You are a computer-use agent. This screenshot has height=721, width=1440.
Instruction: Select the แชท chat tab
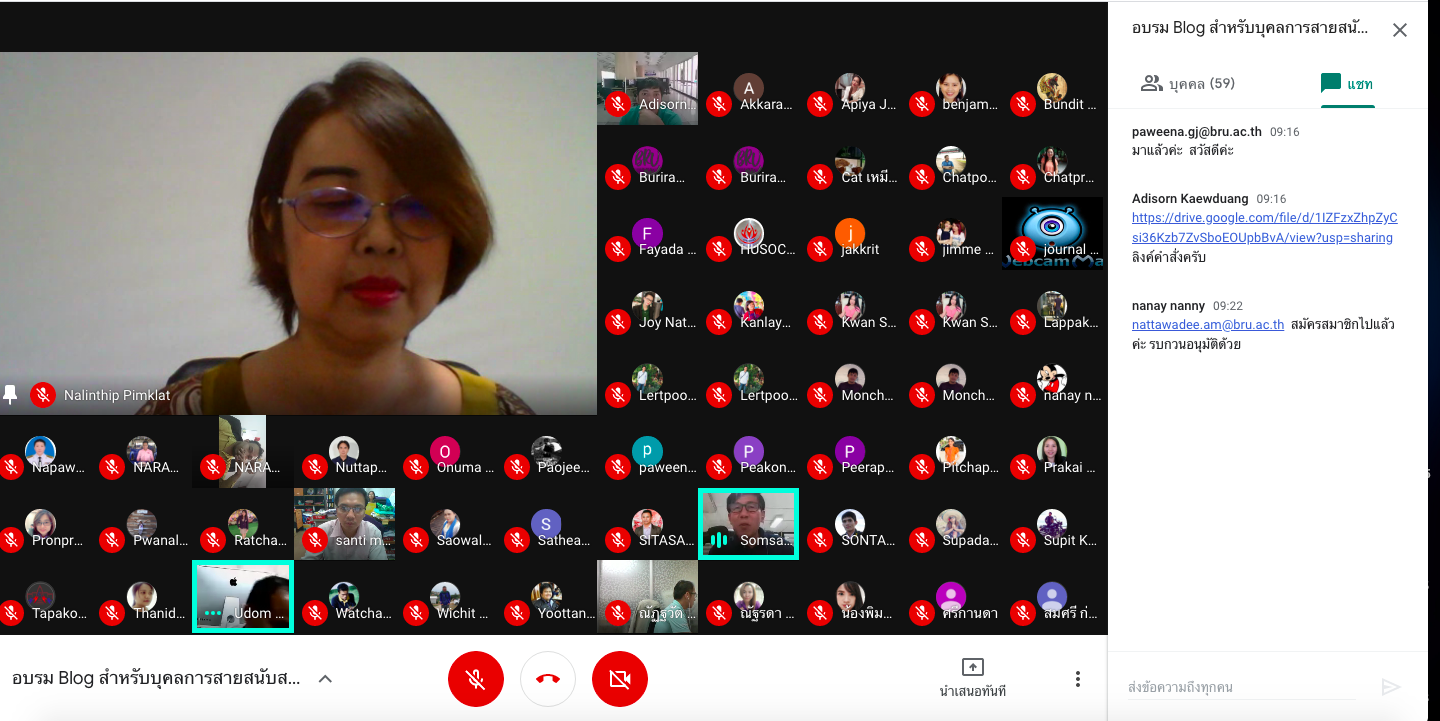(1347, 83)
